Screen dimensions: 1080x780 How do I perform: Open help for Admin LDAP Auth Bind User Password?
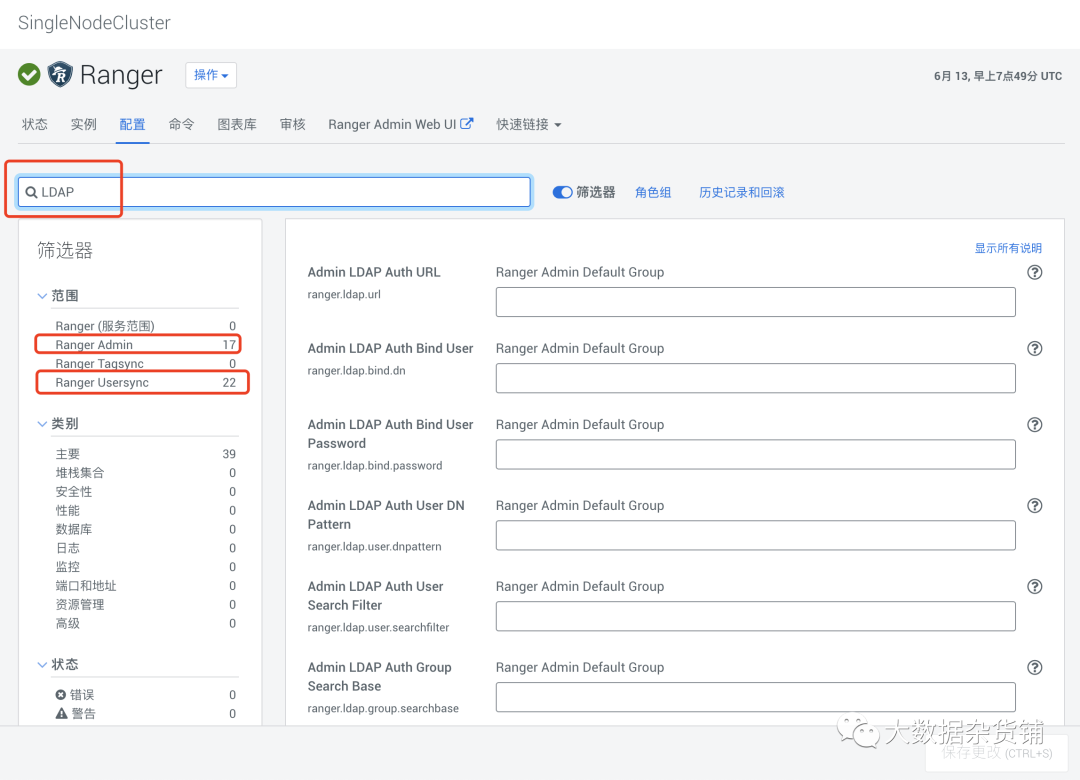tap(1035, 424)
